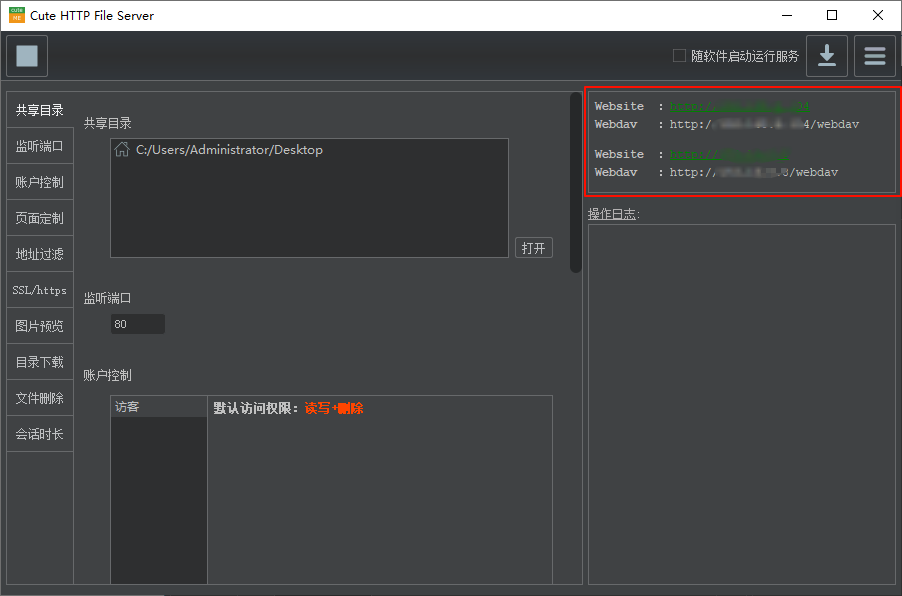The width and height of the screenshot is (902, 596).
Task: Click the port input field showing 80
Action: click(x=137, y=324)
